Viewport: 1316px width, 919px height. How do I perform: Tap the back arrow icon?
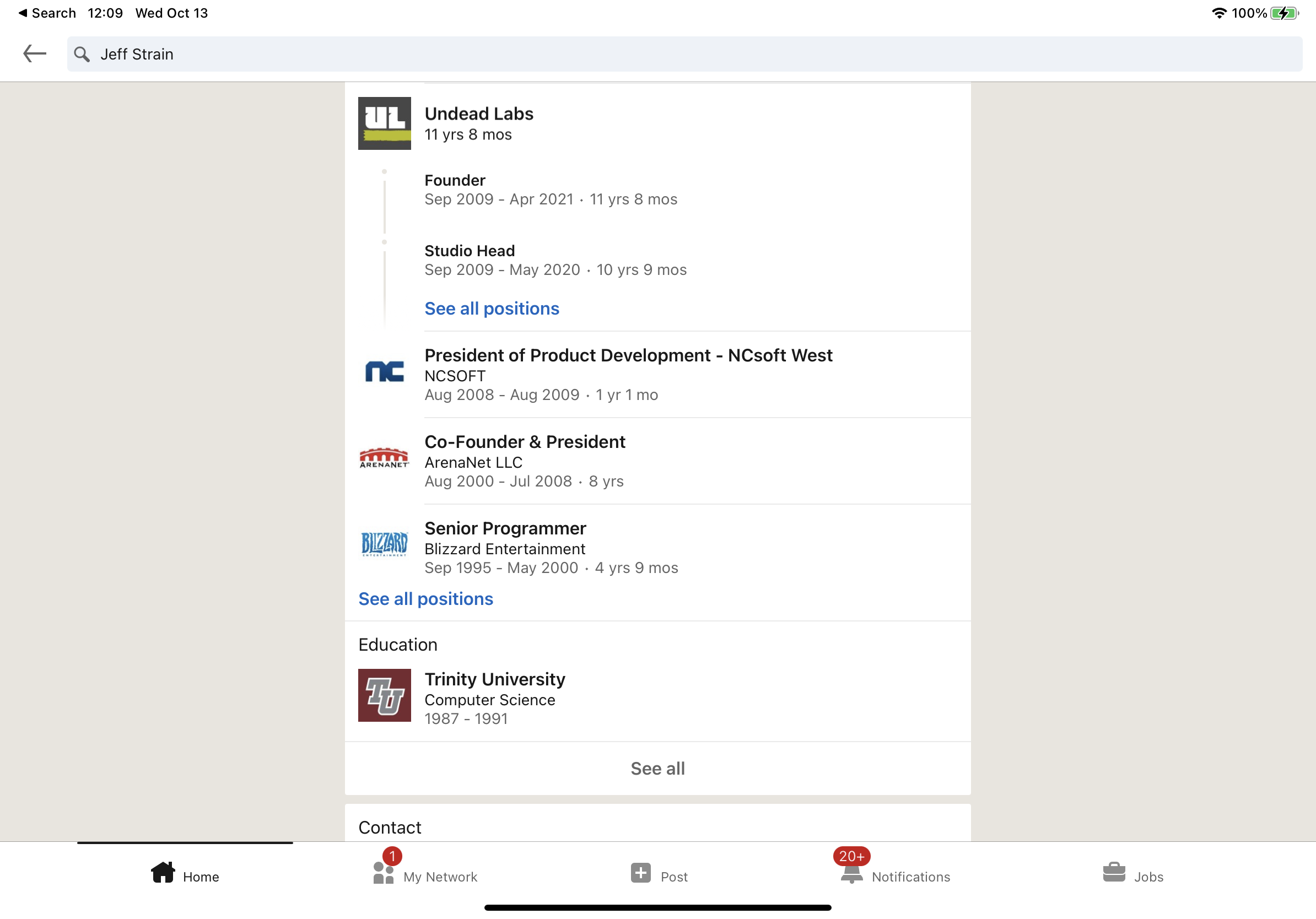coord(34,54)
